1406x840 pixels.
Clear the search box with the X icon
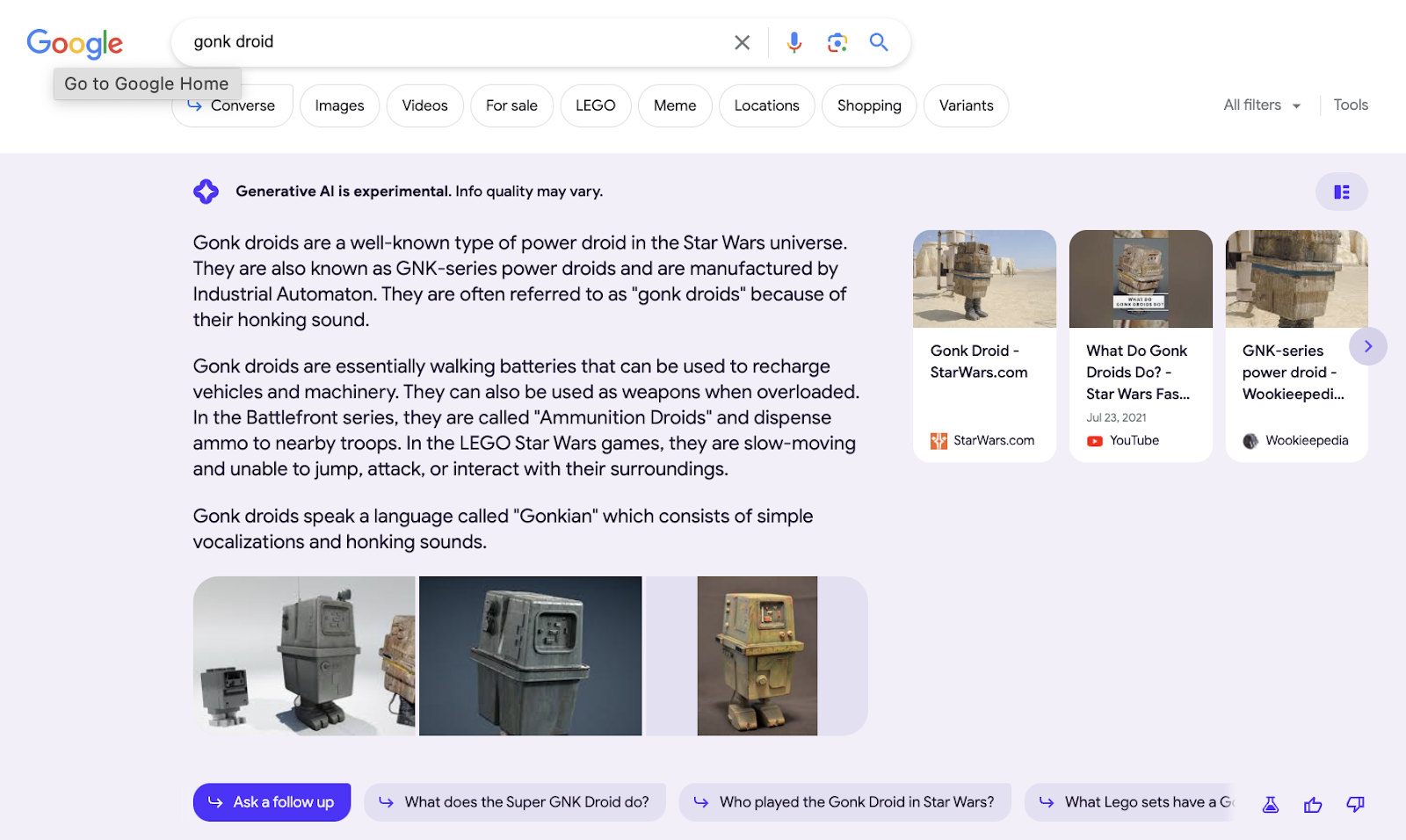pyautogui.click(x=742, y=42)
